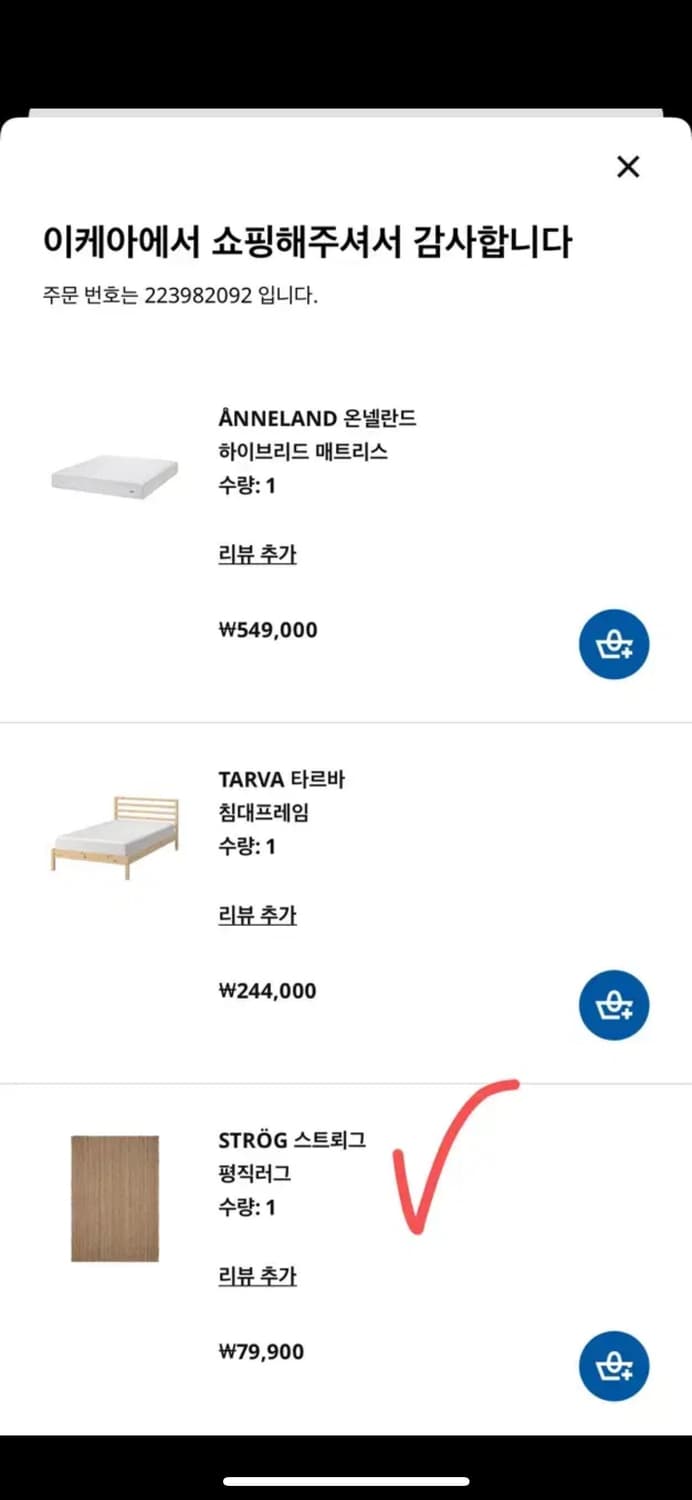Open 리뷰 추가 for the TARVA bed frame

pos(257,915)
